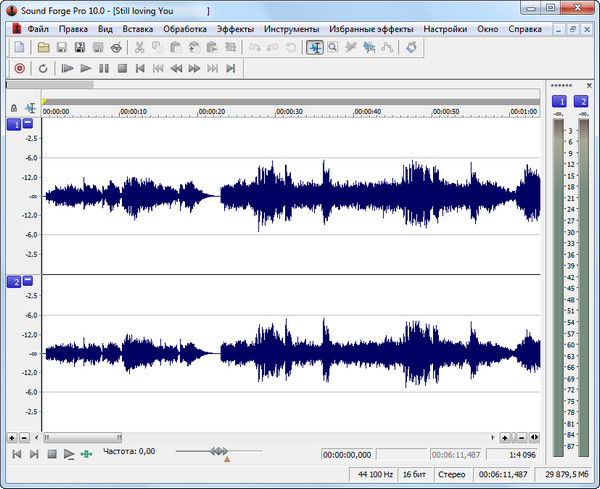Open the Инструменты menu
The width and height of the screenshot is (600, 489).
tap(292, 29)
